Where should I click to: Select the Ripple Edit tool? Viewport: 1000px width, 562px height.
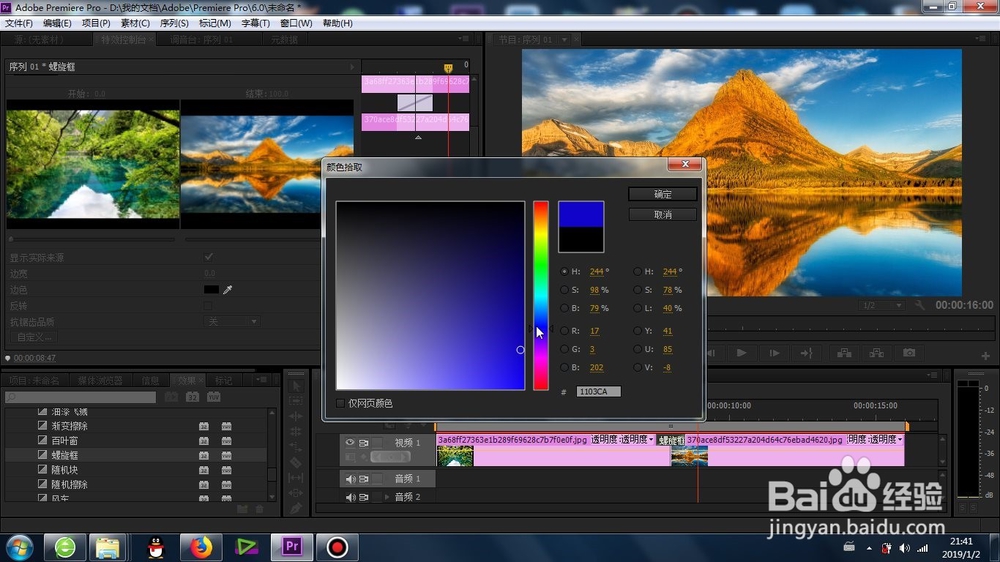(296, 416)
